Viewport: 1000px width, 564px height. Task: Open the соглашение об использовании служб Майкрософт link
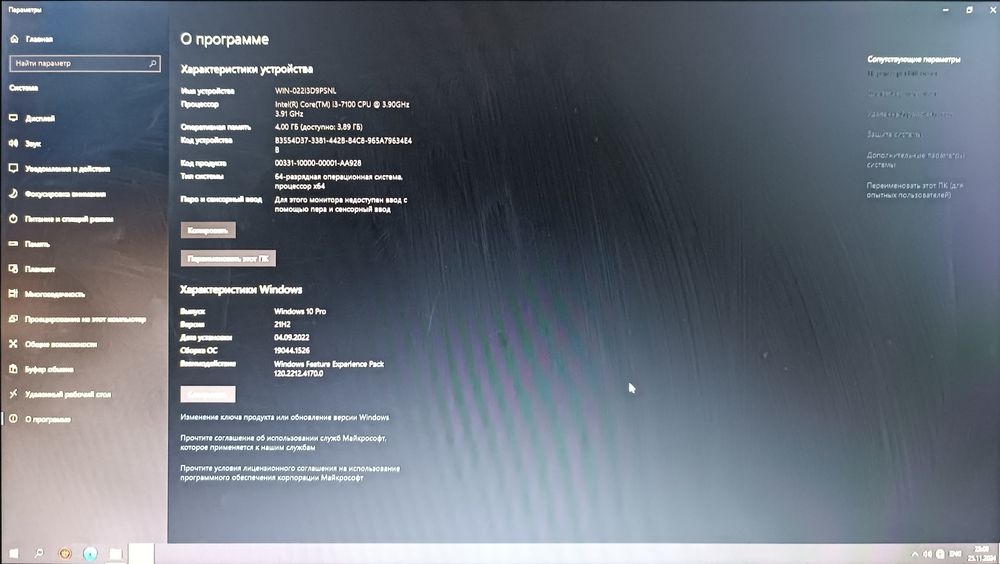click(283, 443)
